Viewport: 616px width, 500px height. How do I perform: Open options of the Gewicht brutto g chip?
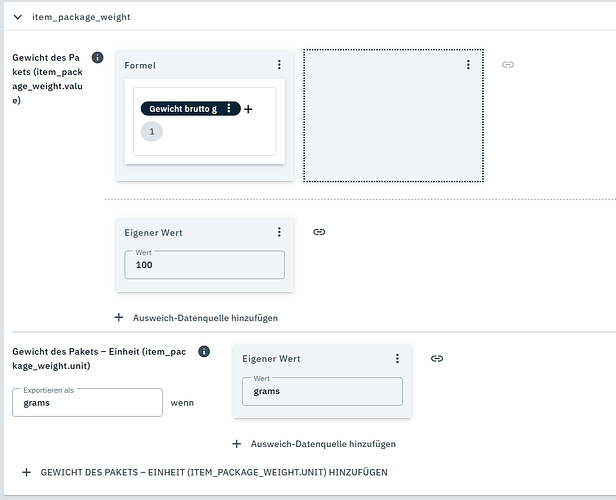tap(229, 108)
